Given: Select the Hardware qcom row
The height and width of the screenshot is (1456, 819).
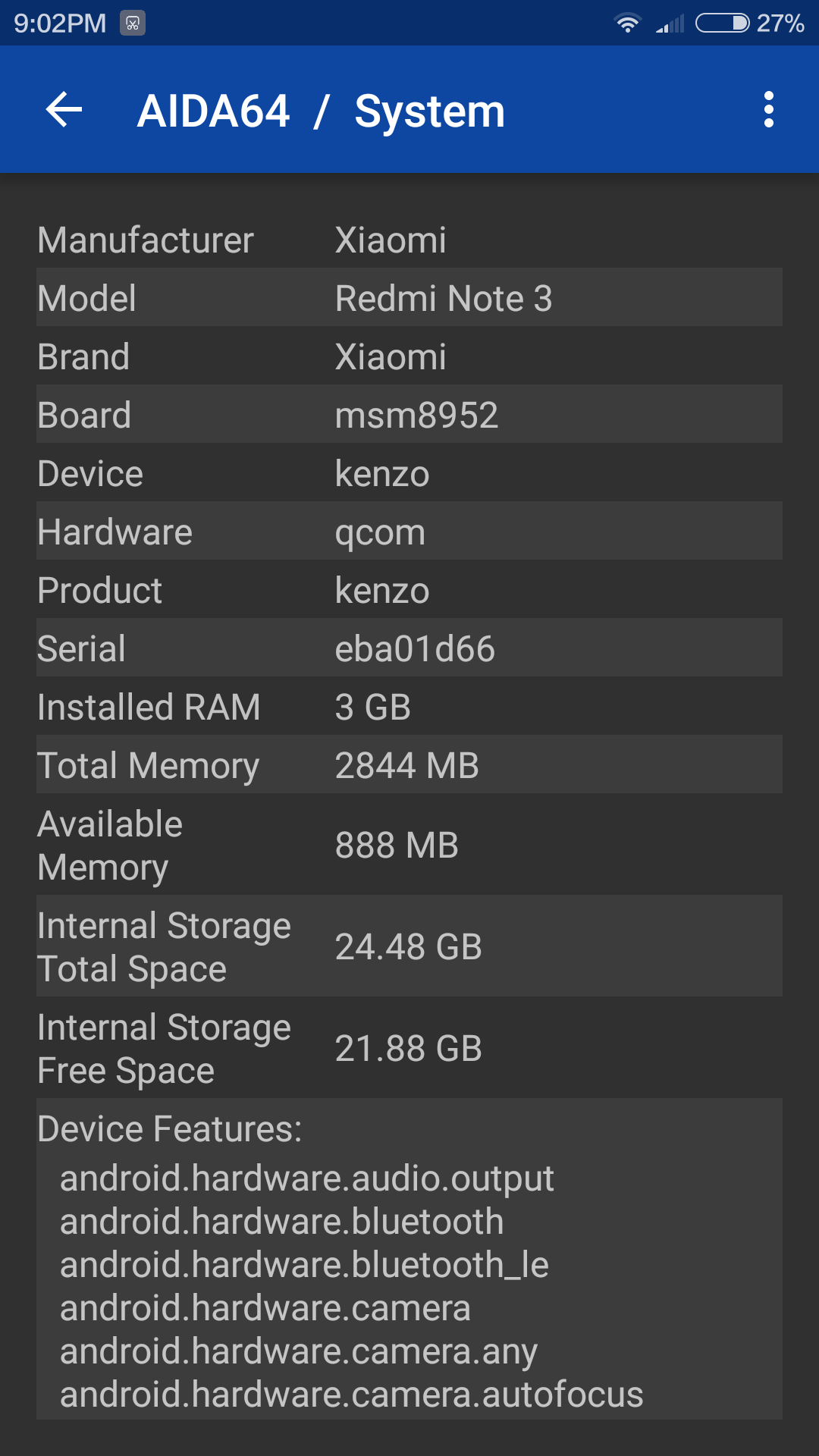Looking at the screenshot, I should [409, 531].
